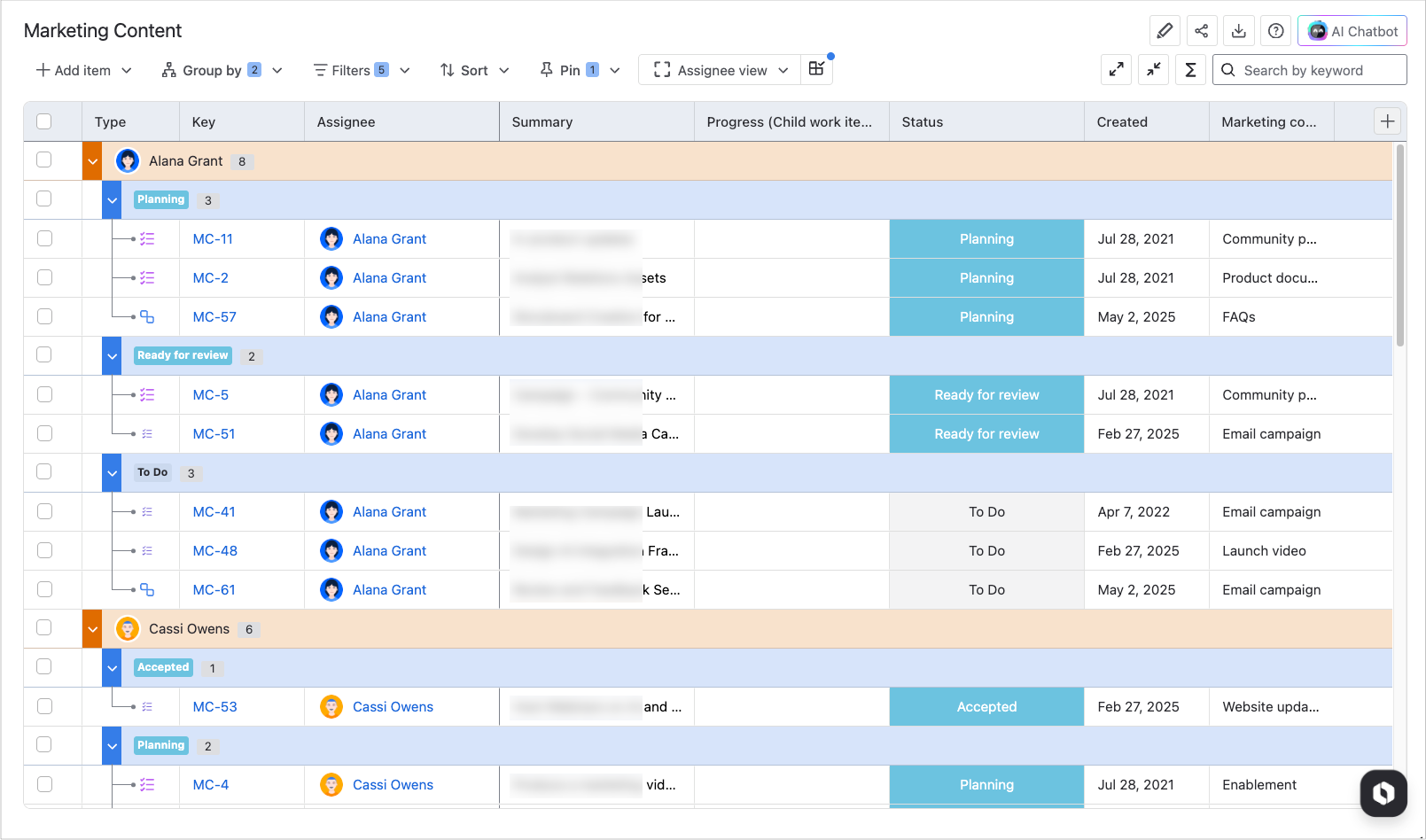Click the share icon in header
Screen dimensions: 1426x840
point(1202,31)
